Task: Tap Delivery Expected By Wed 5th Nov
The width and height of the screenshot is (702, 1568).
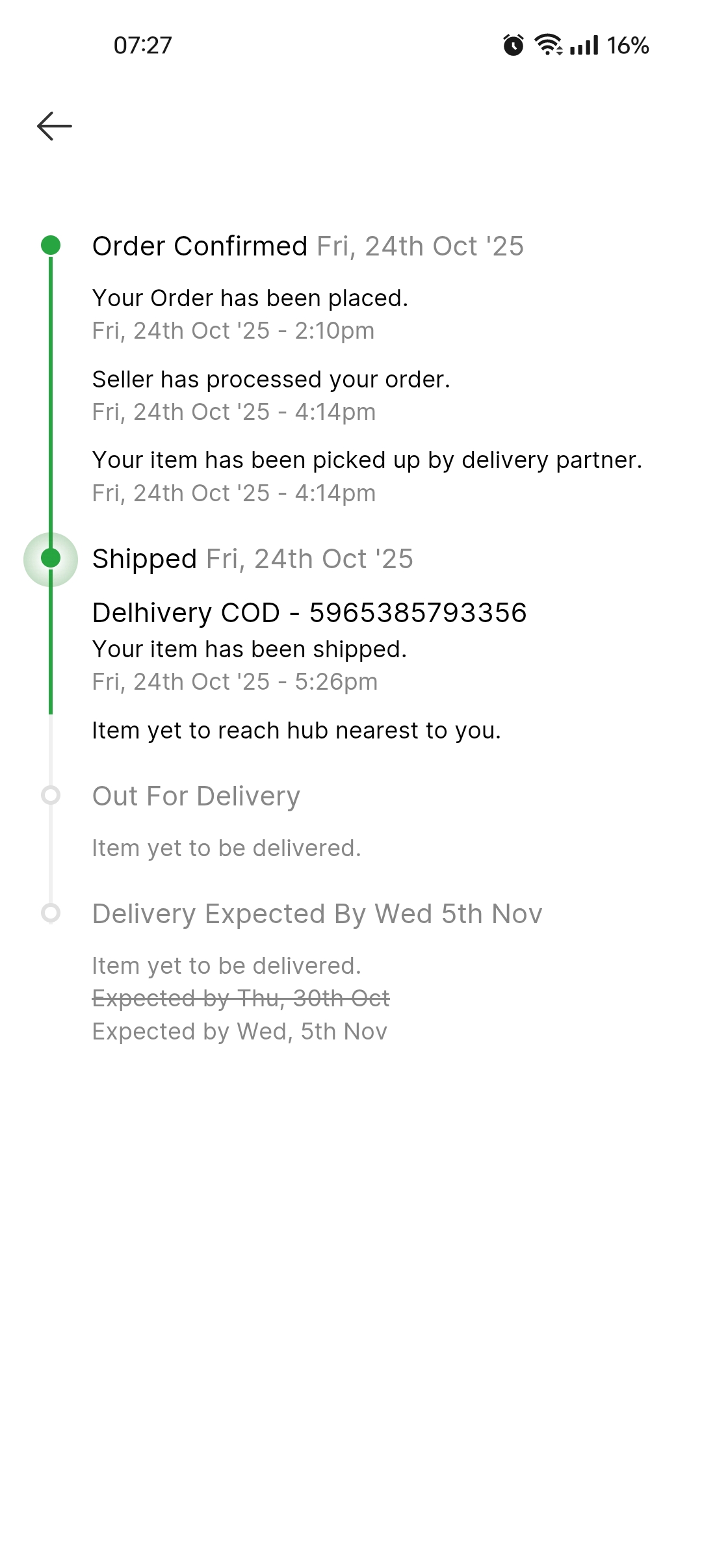Action: 317,914
